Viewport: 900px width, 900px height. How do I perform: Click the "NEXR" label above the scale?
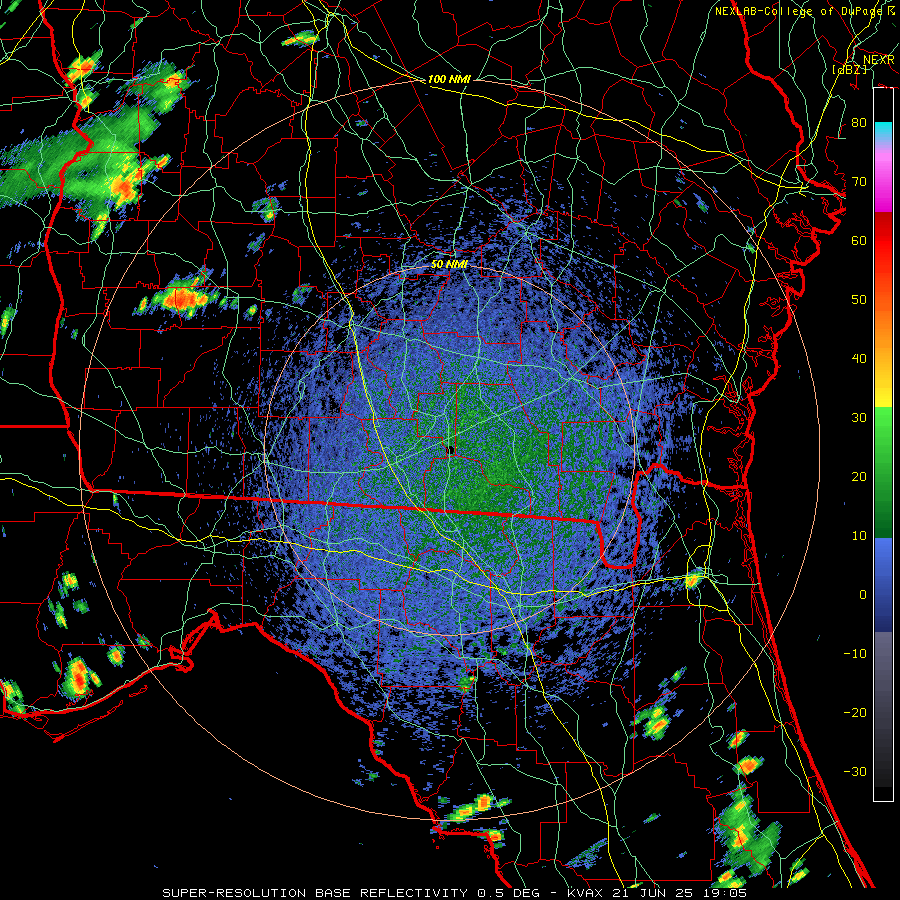878,60
